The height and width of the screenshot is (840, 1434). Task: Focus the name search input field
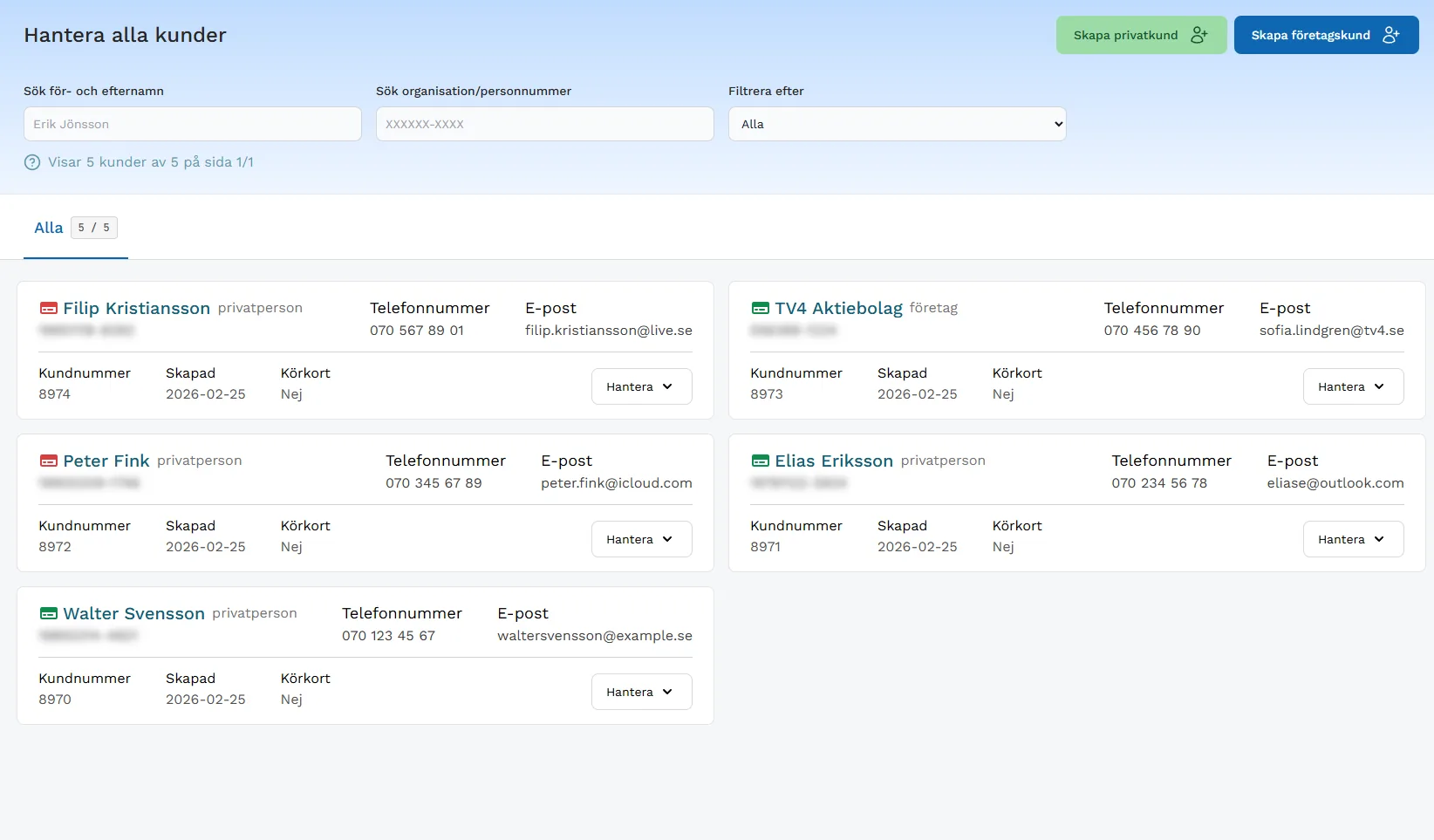192,124
